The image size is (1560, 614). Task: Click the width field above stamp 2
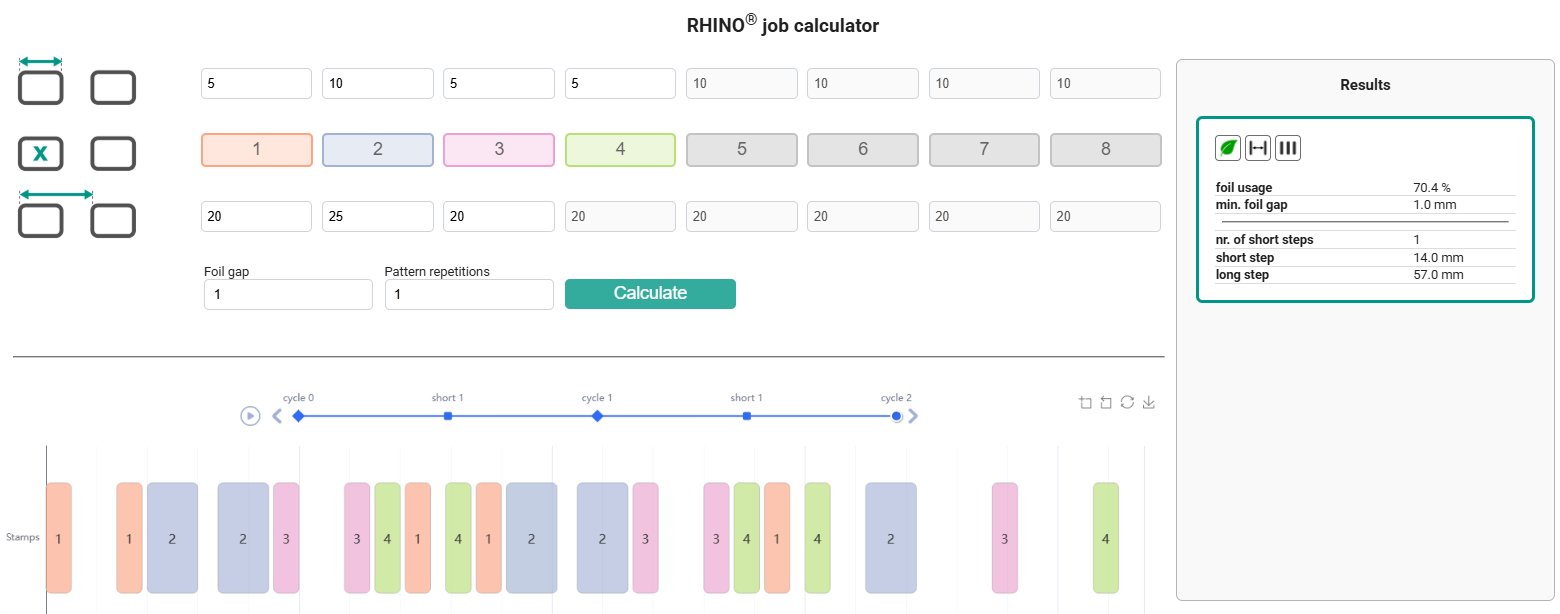point(378,84)
